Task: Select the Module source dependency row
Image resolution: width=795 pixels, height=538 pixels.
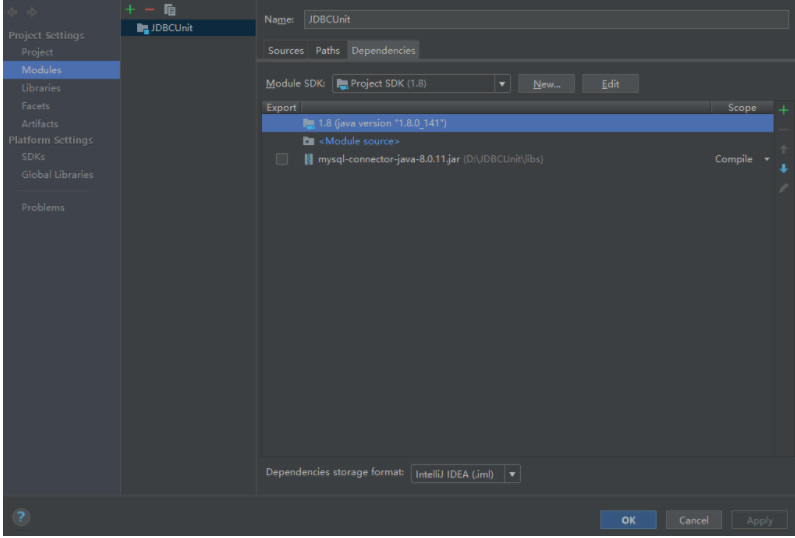Action: (518, 141)
